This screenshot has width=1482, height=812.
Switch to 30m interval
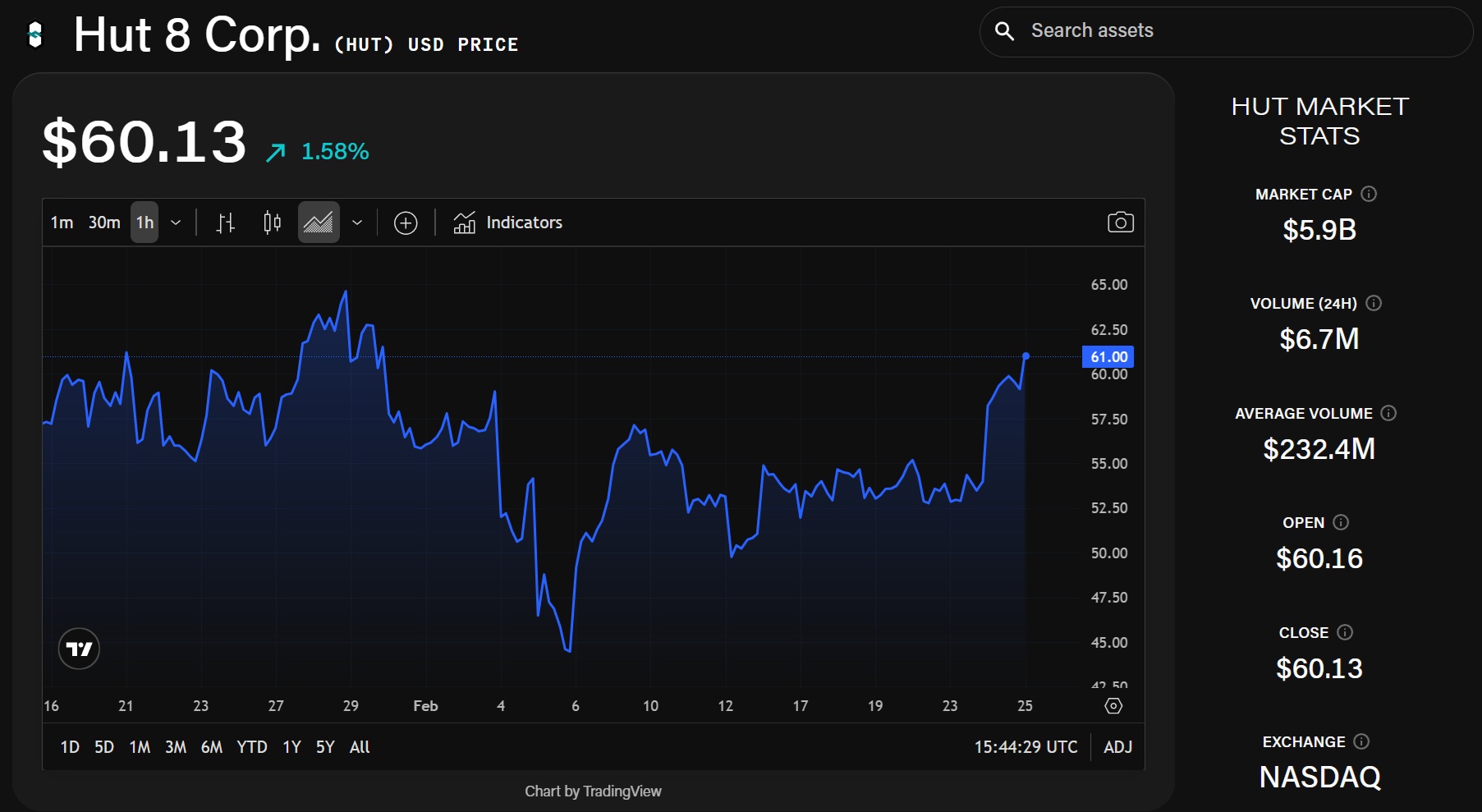pyautogui.click(x=104, y=222)
